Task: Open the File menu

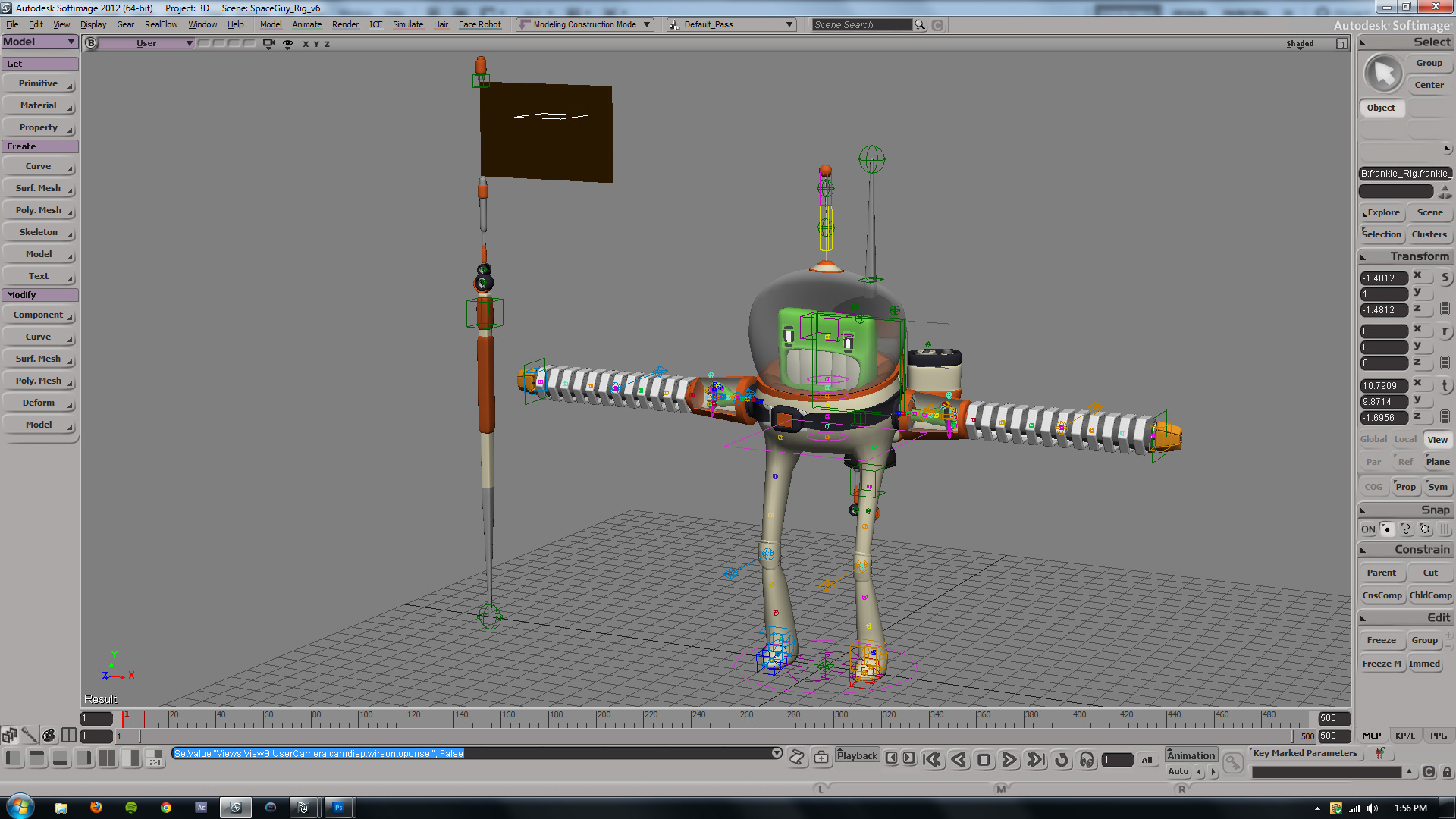Action: 12,24
